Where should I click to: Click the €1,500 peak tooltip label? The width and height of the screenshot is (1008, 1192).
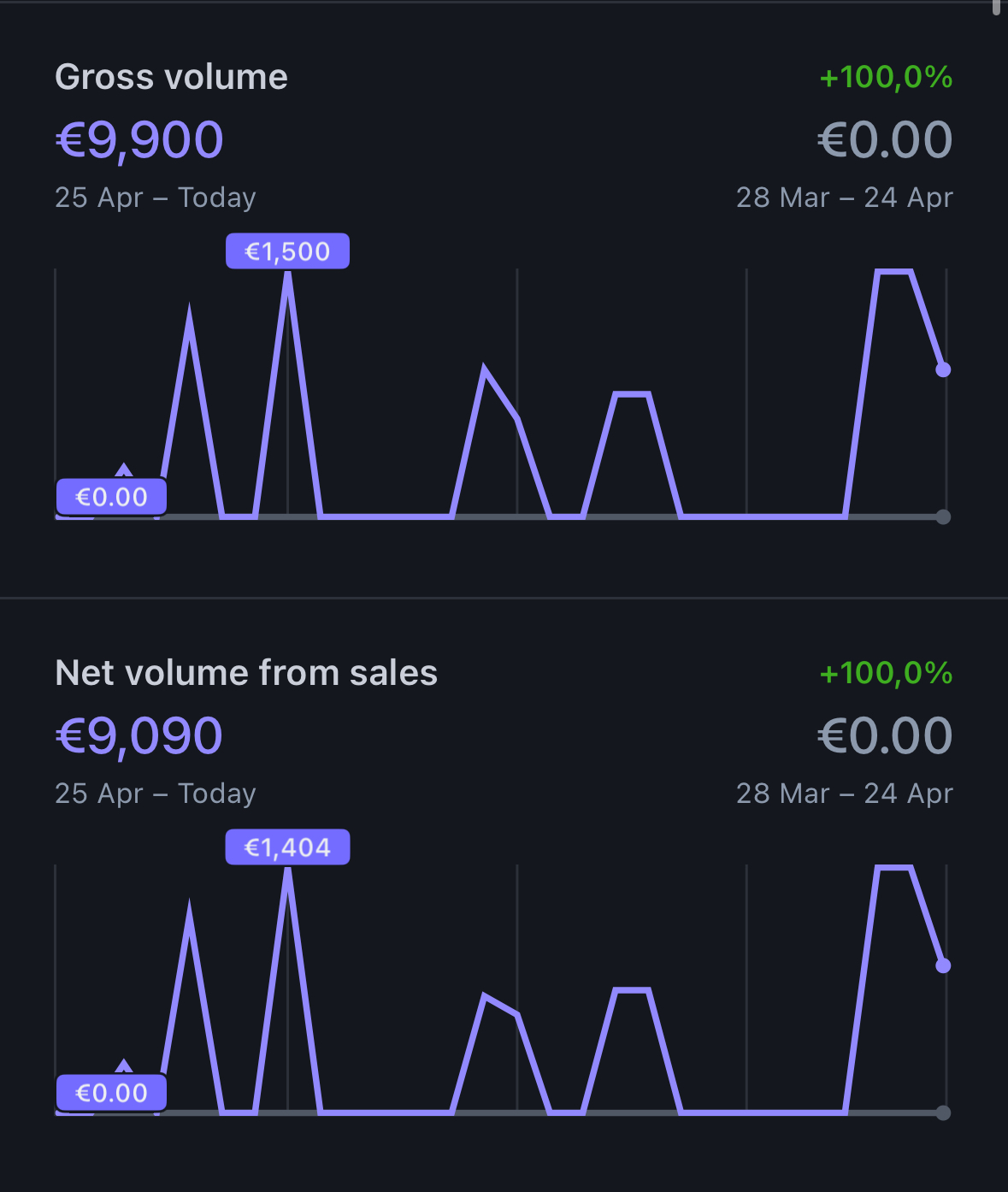pos(287,251)
